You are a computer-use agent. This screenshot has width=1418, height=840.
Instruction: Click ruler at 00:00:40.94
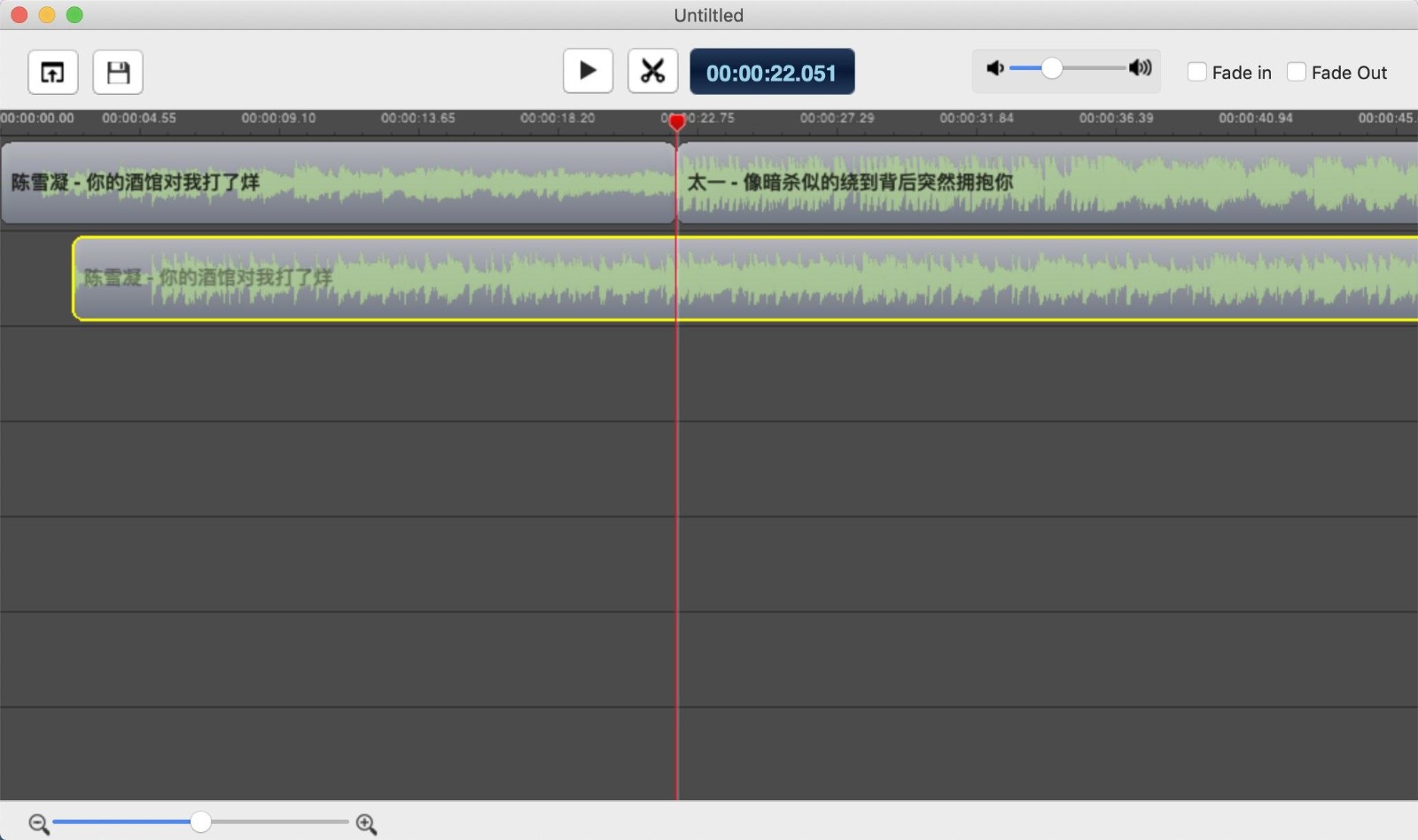1256,118
